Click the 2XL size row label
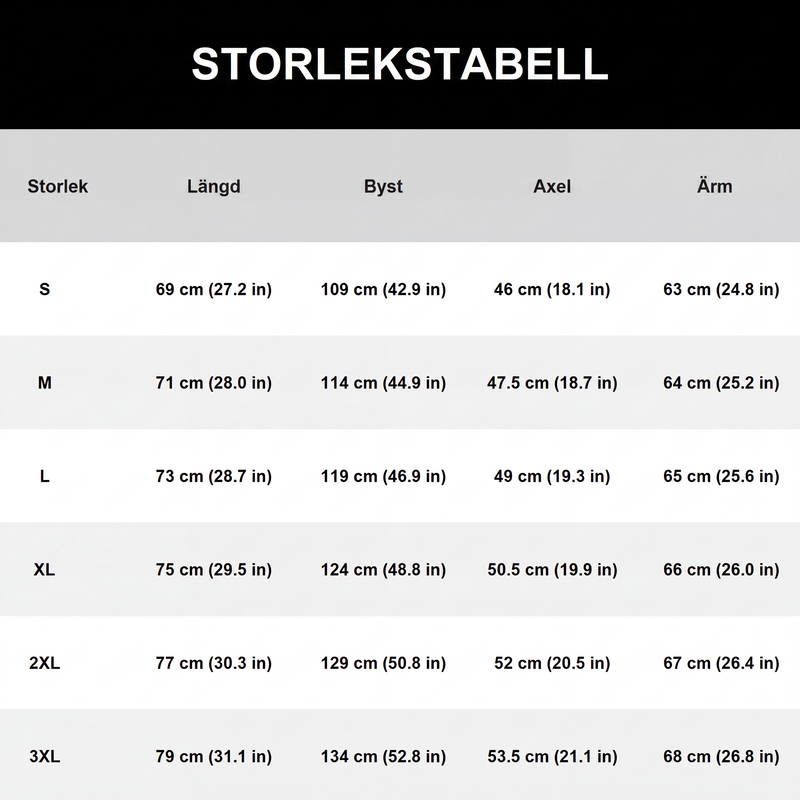The height and width of the screenshot is (800, 800). 44,663
